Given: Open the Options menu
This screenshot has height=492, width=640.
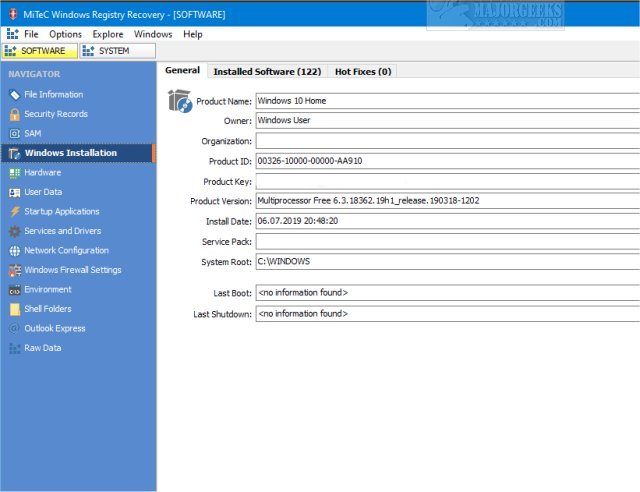Looking at the screenshot, I should [x=65, y=34].
